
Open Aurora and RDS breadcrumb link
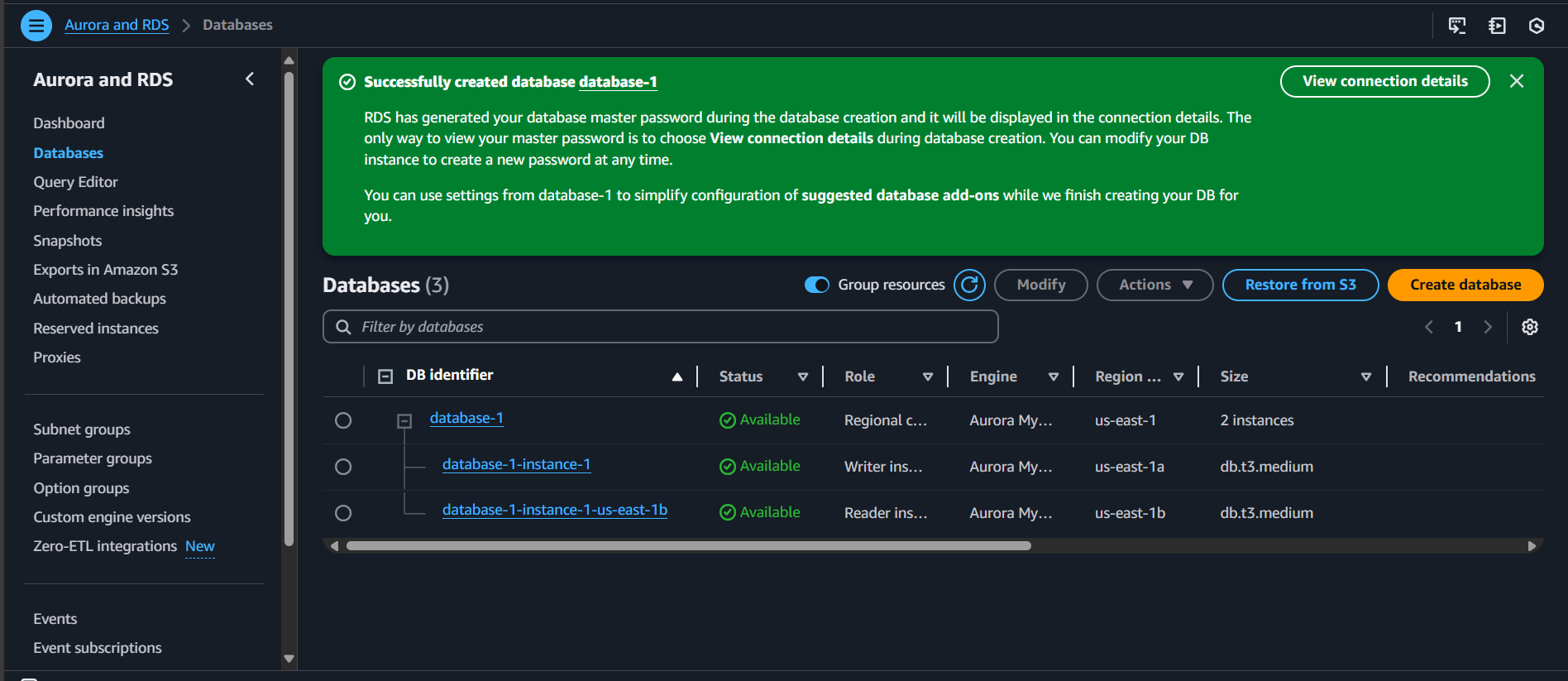point(117,25)
